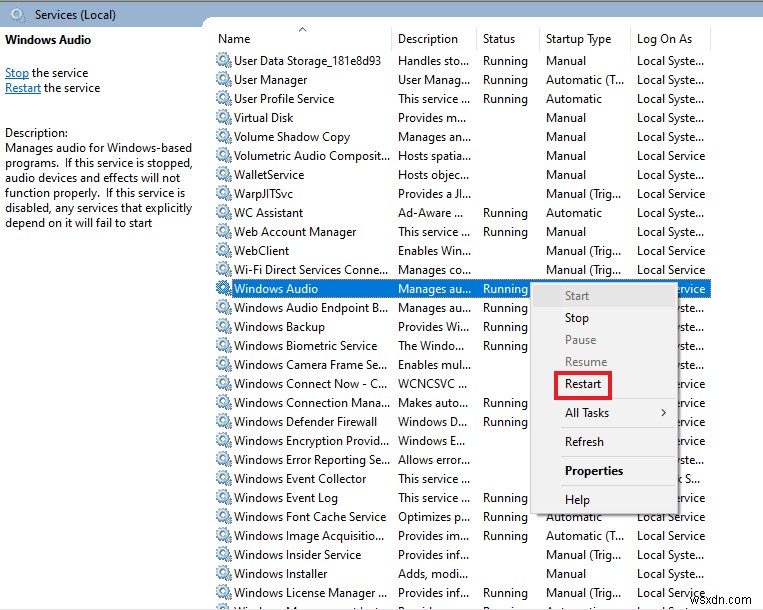Choose Stop in the context menu
763x610 pixels.
click(577, 318)
